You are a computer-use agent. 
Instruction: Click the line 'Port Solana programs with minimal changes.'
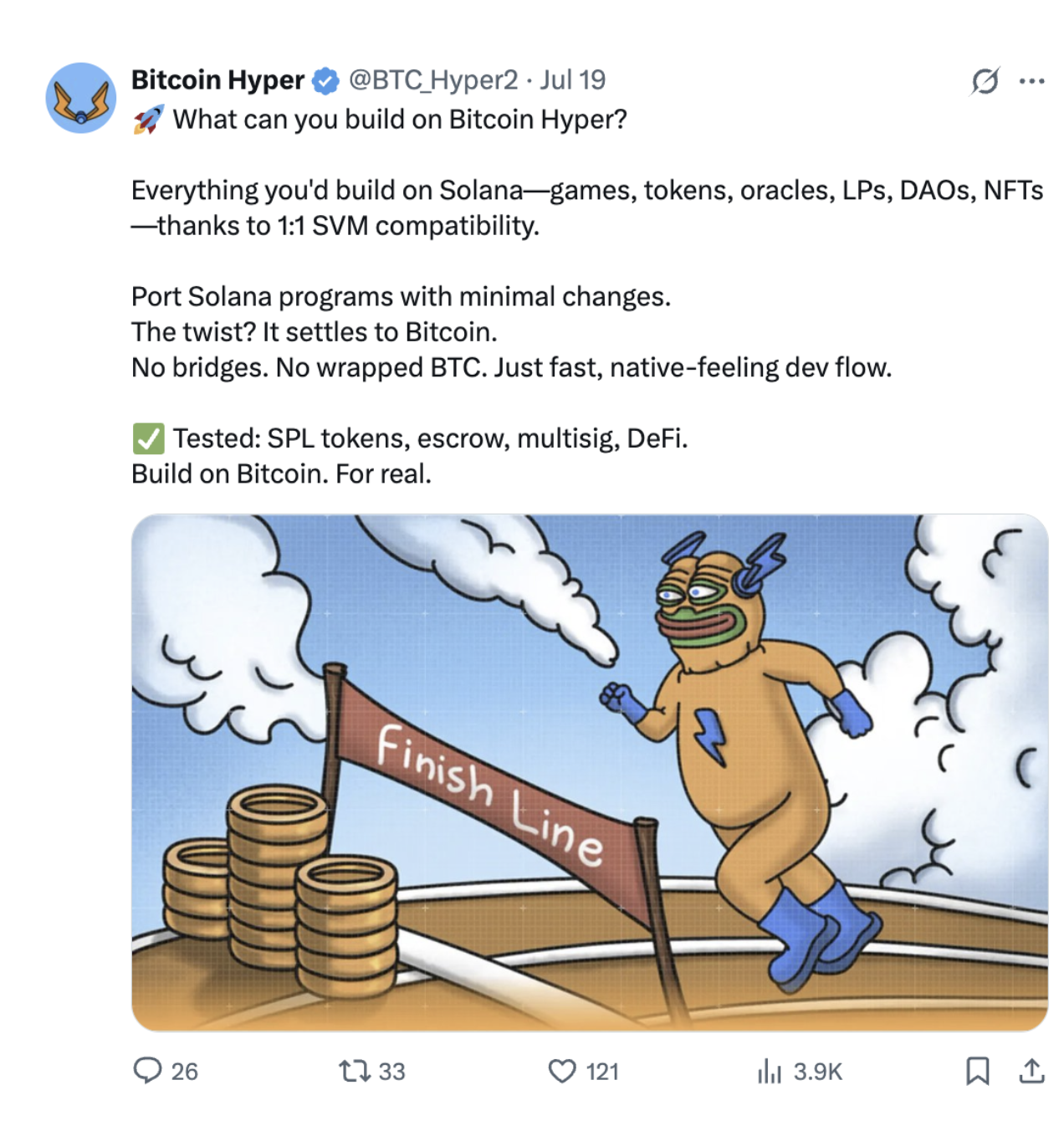click(401, 297)
